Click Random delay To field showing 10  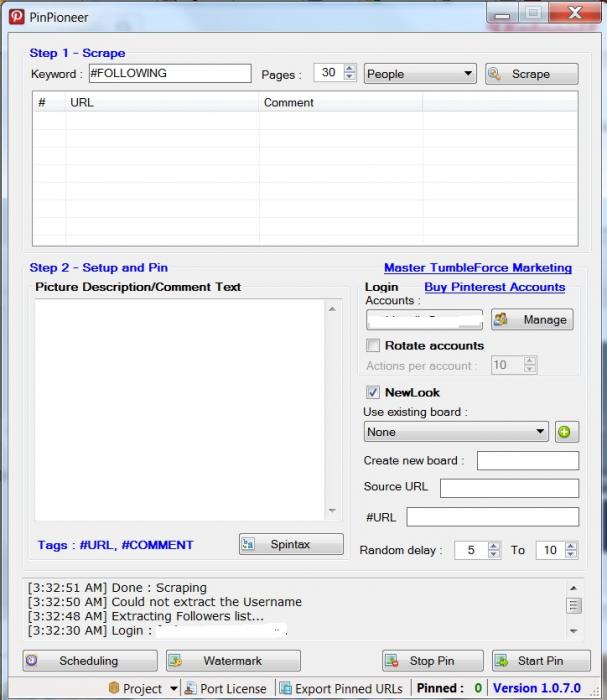tap(550, 550)
